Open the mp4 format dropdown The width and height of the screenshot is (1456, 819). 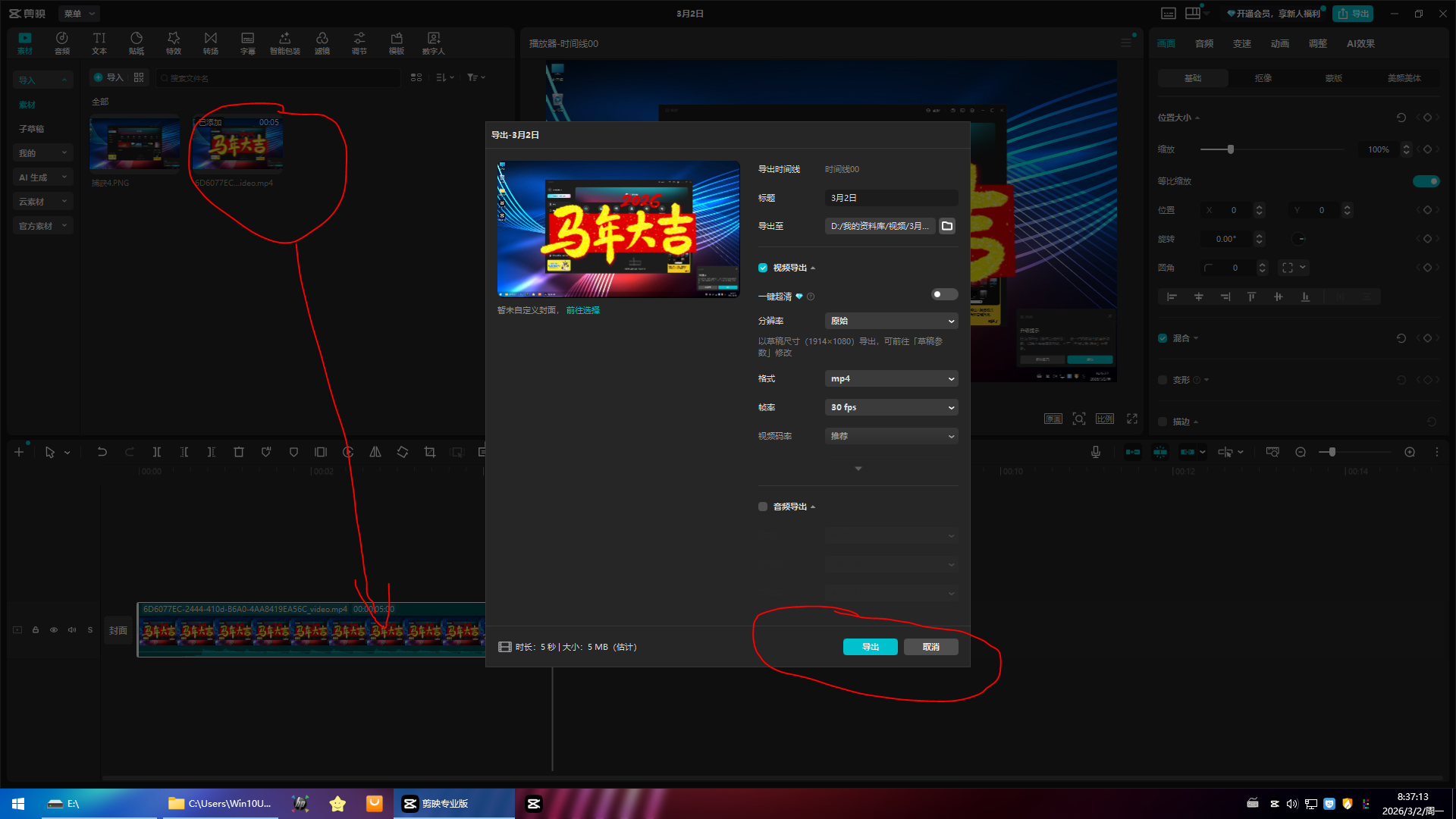(x=891, y=378)
